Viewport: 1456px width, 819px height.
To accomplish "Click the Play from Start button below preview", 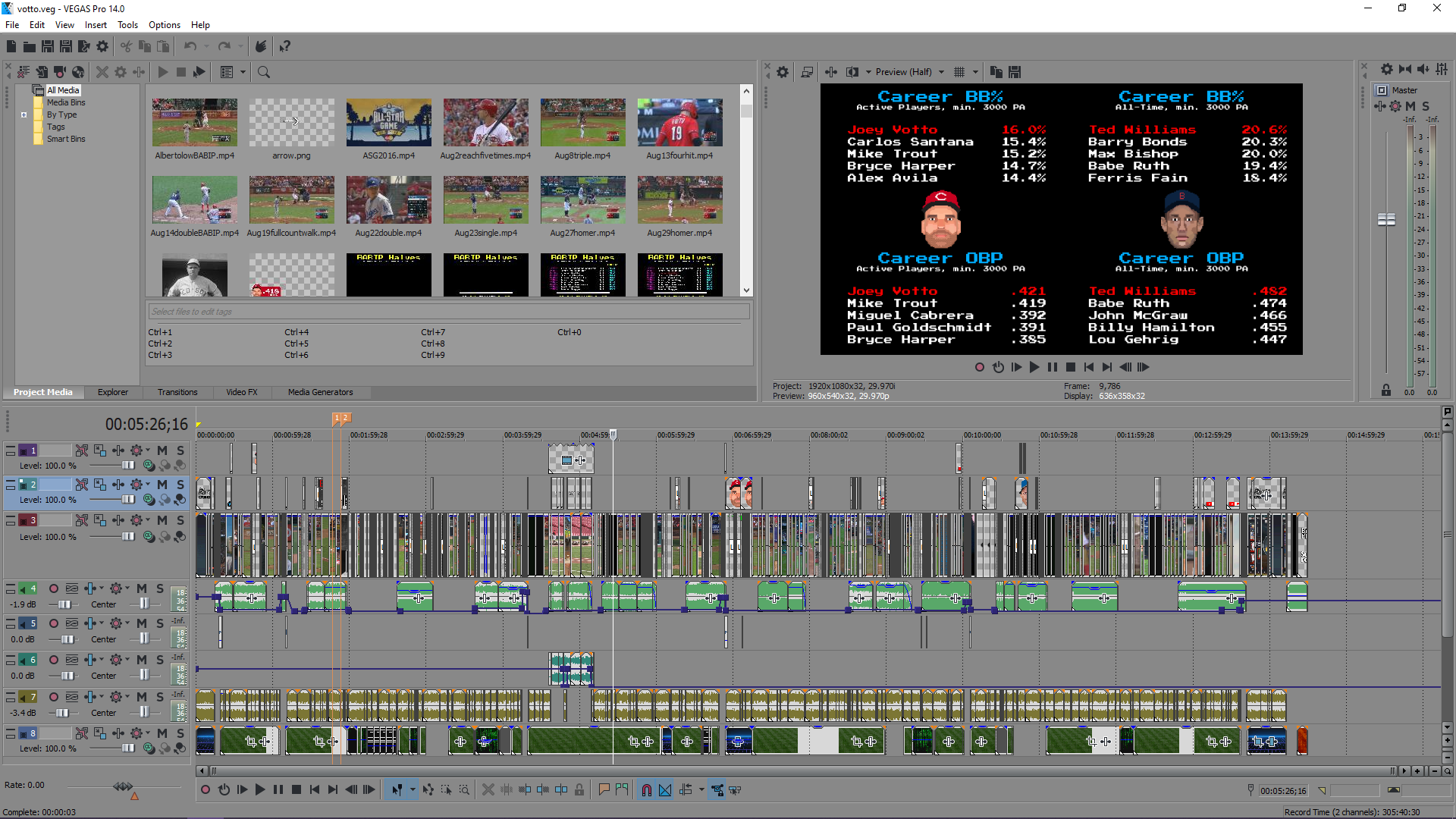I will (1016, 367).
